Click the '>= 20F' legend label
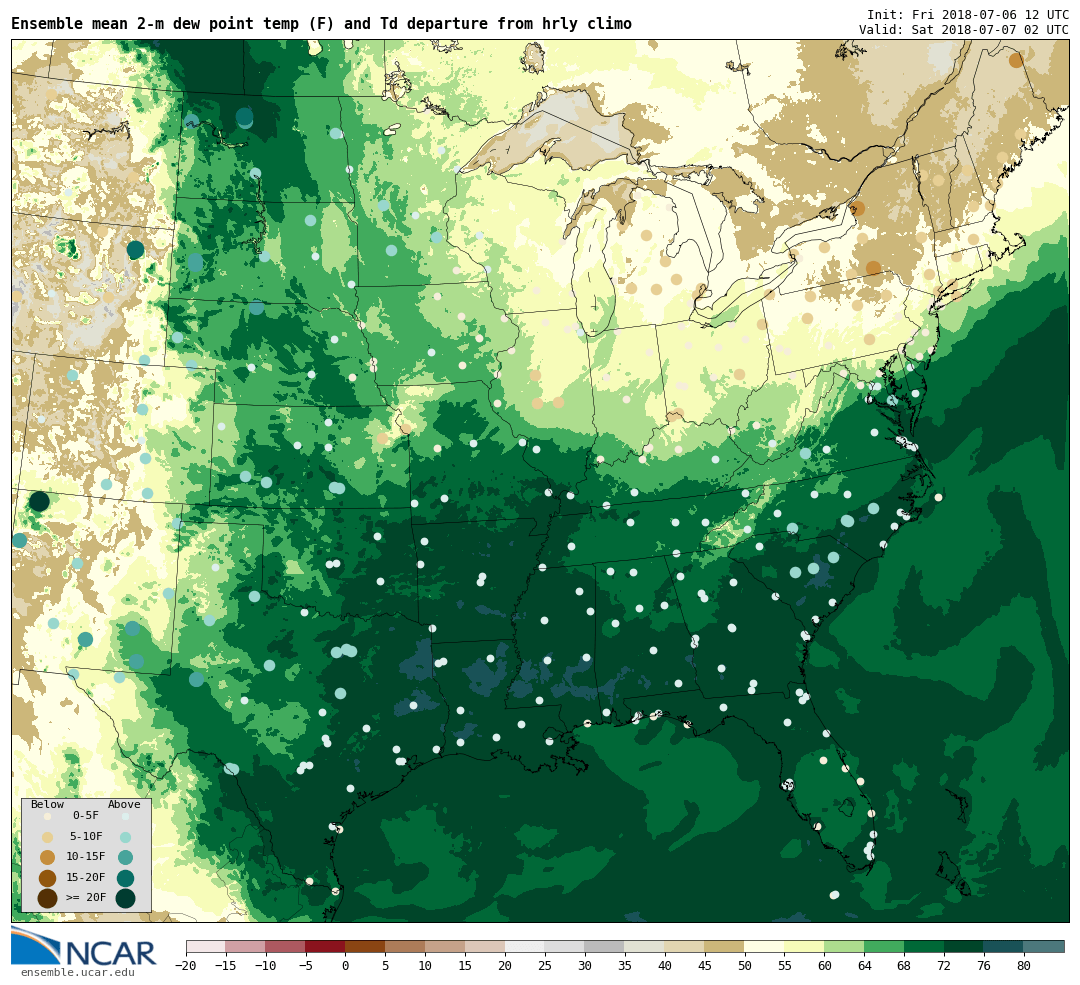The height and width of the screenshot is (985, 1080). (86, 898)
